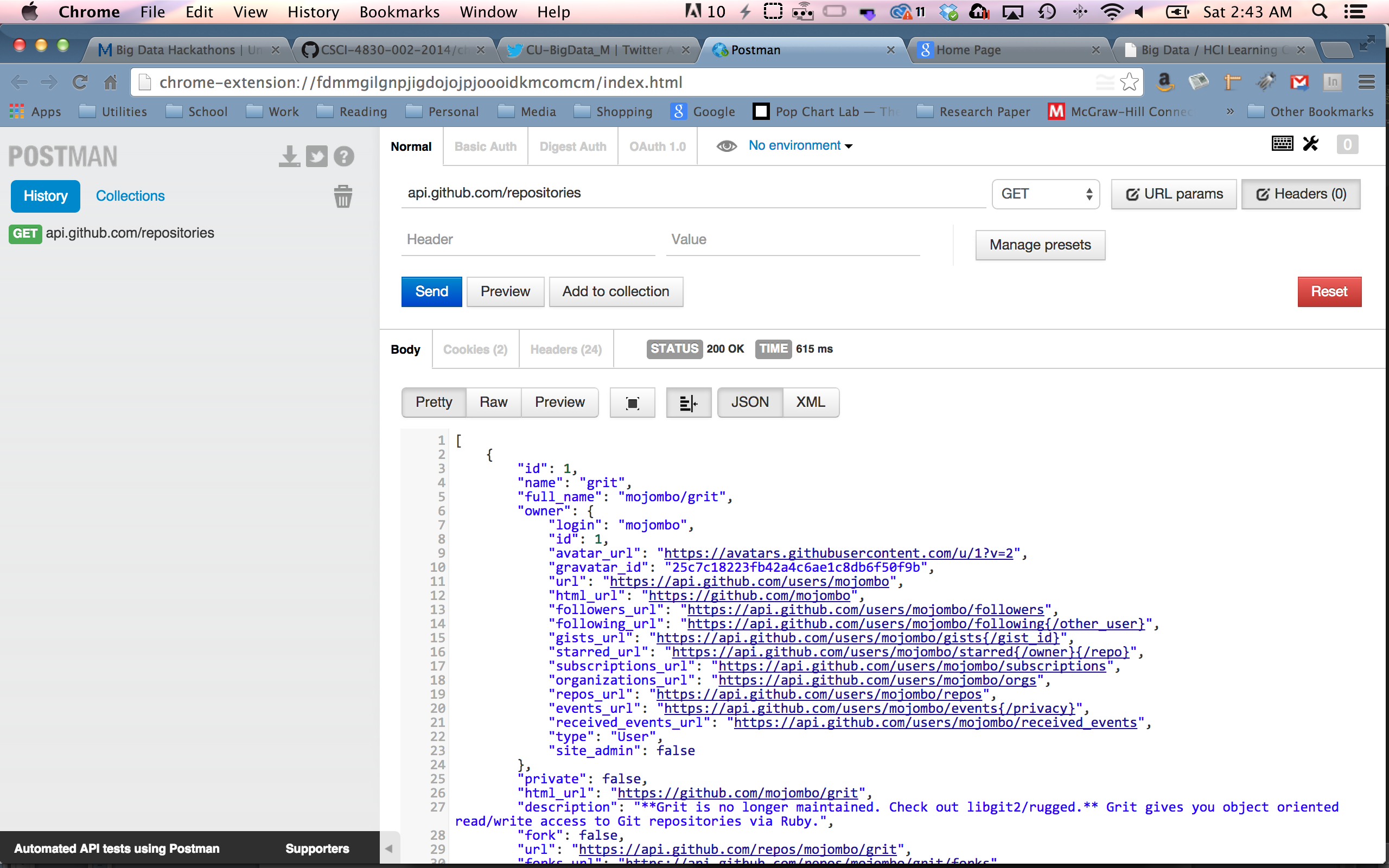The height and width of the screenshot is (868, 1389).
Task: Select Raw response view
Action: coord(494,403)
